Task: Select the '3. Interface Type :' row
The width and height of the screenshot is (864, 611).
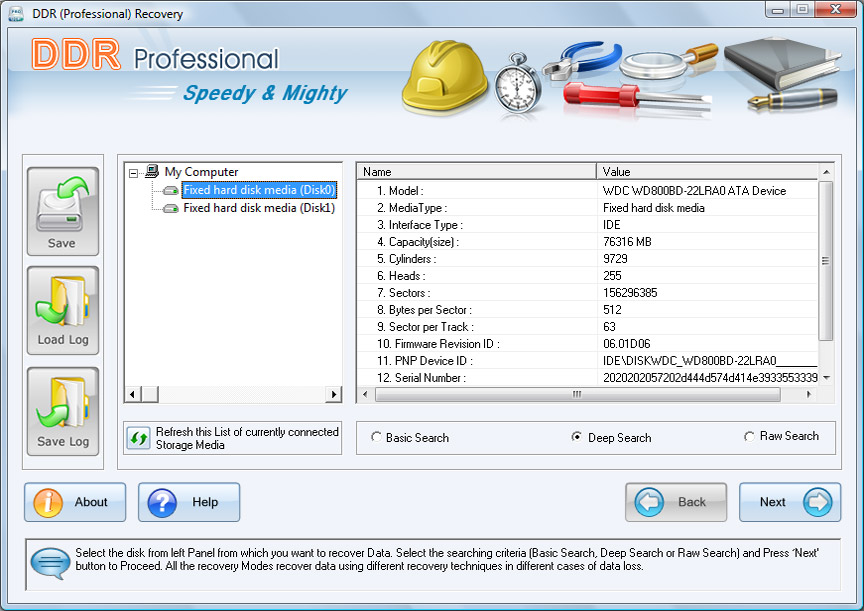Action: pos(587,225)
